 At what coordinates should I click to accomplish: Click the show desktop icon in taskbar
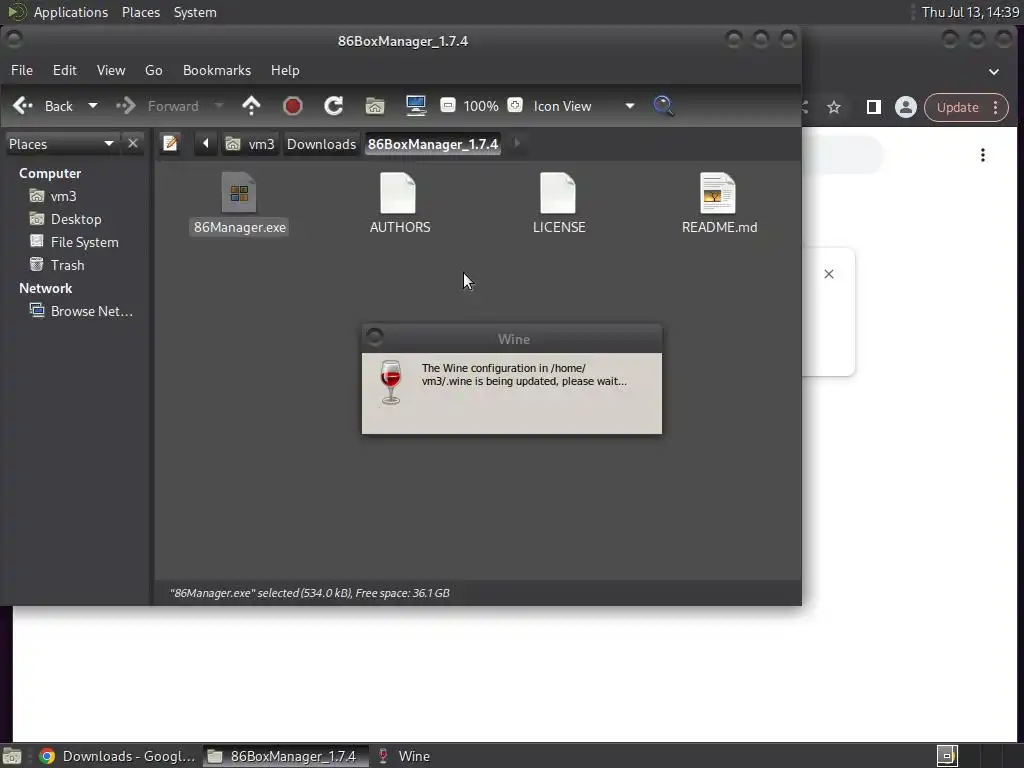12,756
